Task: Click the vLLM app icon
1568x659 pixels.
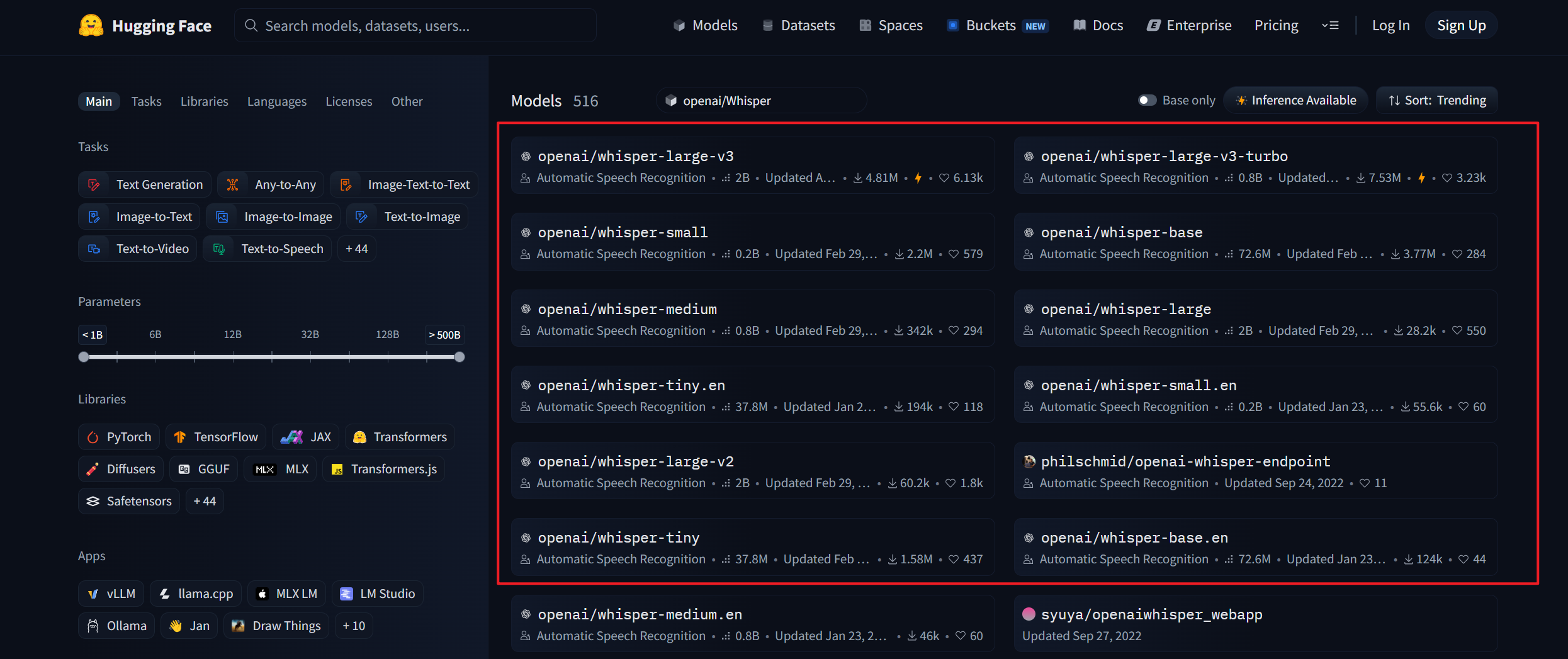Action: [93, 594]
